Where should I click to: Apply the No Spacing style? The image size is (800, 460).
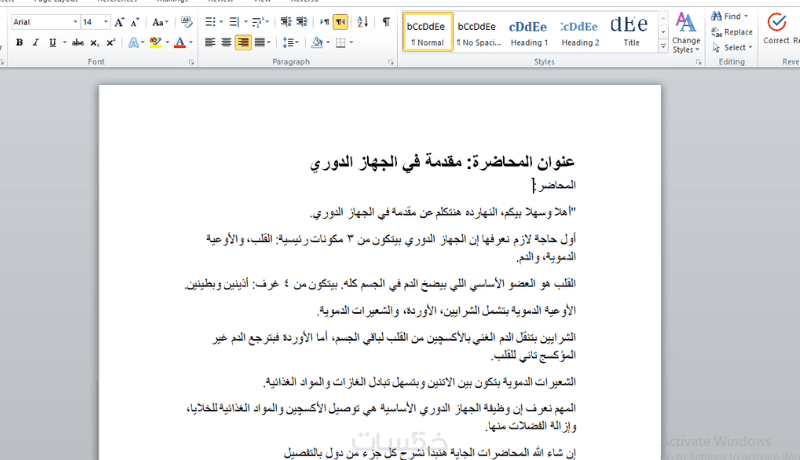[478, 32]
